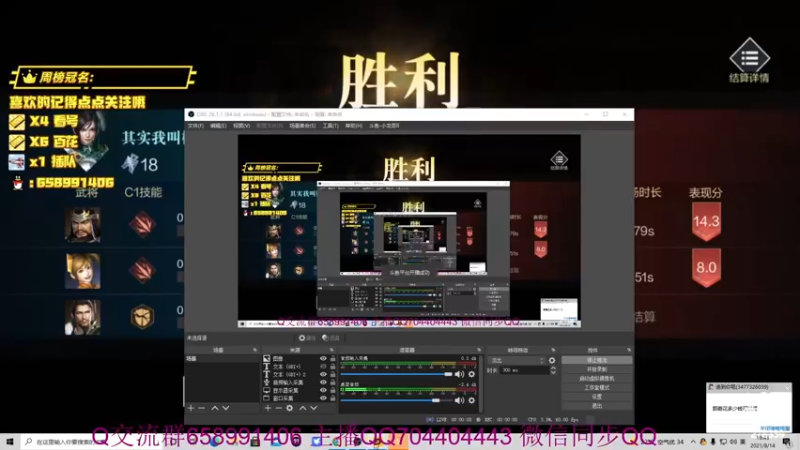800x450 pixels.
Task: Open source Filters button above docks
Action: [331, 338]
